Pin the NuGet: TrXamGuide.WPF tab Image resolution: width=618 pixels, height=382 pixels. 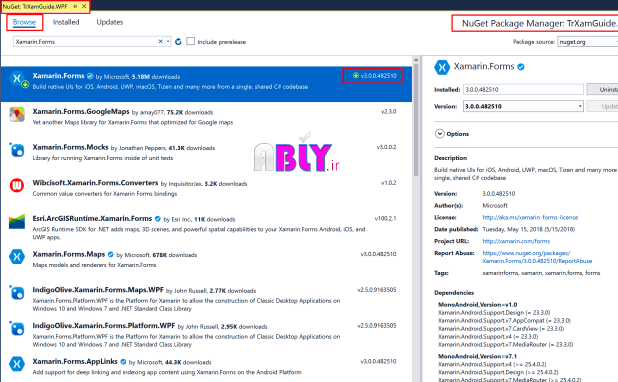[x=75, y=6]
